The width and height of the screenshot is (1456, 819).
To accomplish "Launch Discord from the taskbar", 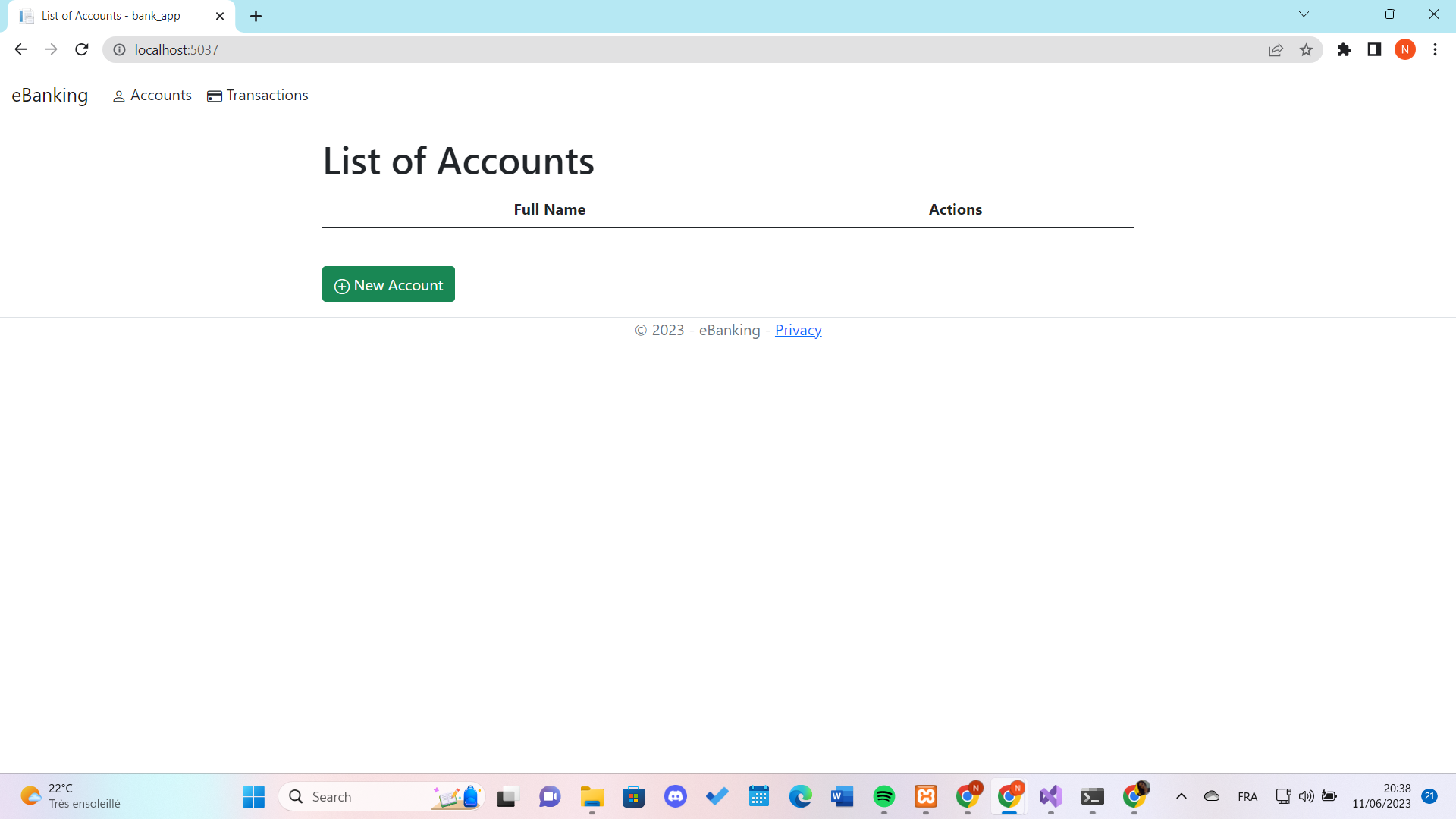I will (676, 796).
